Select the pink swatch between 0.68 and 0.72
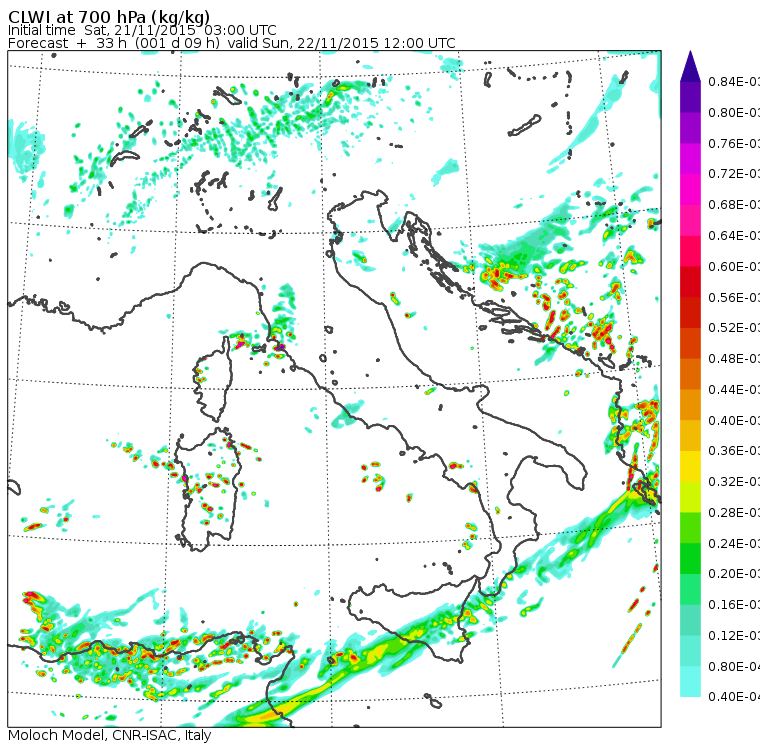 point(690,190)
